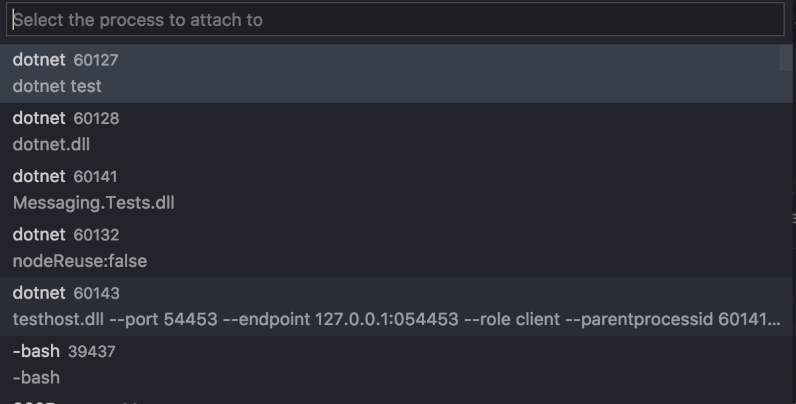This screenshot has height=404, width=796.
Task: Click the process search input field
Action: [395, 20]
